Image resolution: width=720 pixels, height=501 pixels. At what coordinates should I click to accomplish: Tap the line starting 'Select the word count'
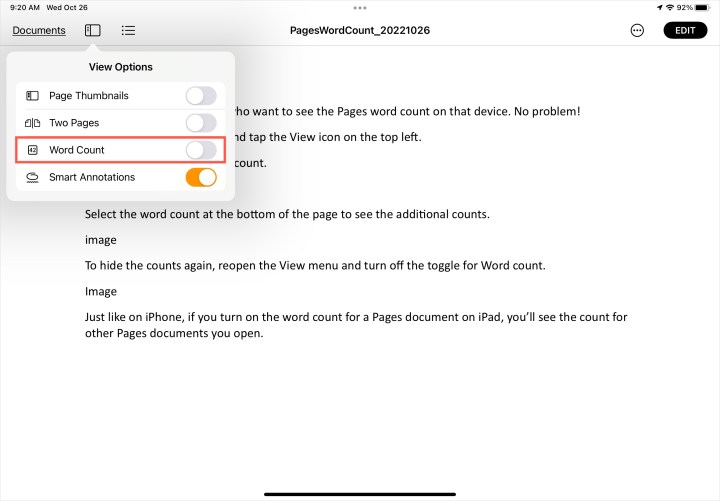pos(287,214)
